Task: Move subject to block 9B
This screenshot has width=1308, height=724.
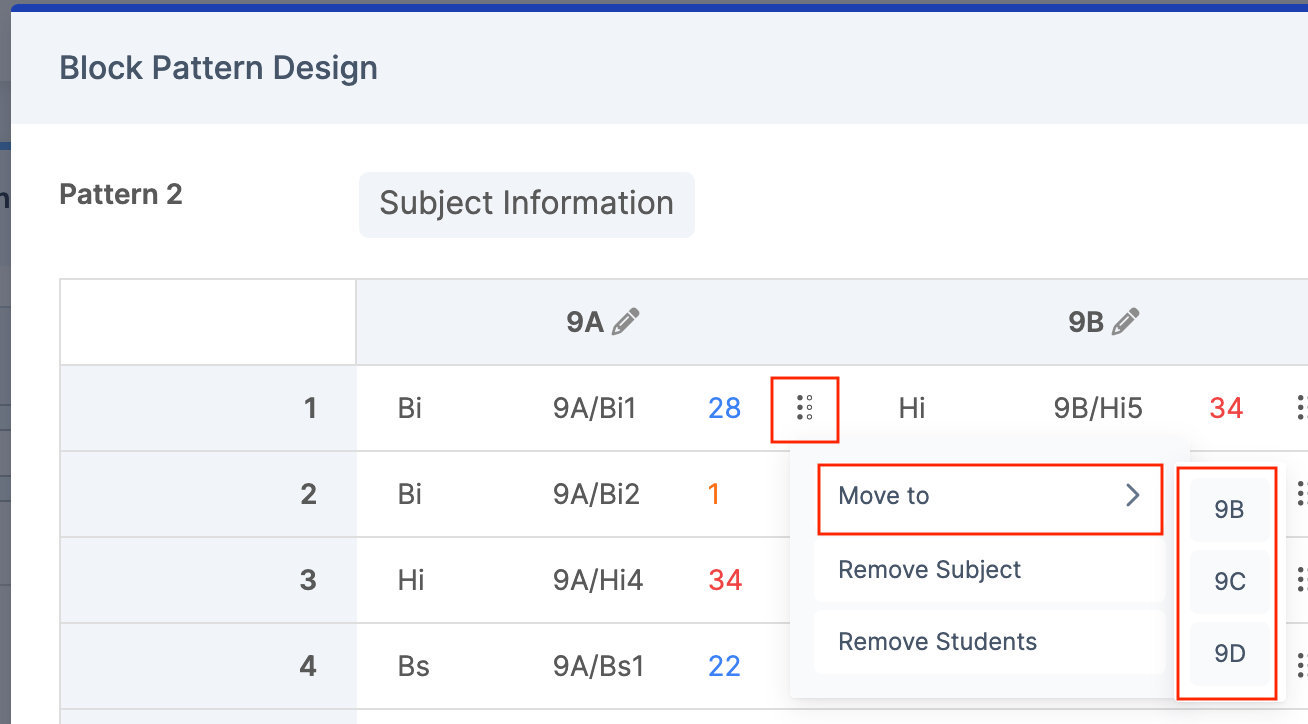Action: point(1229,509)
